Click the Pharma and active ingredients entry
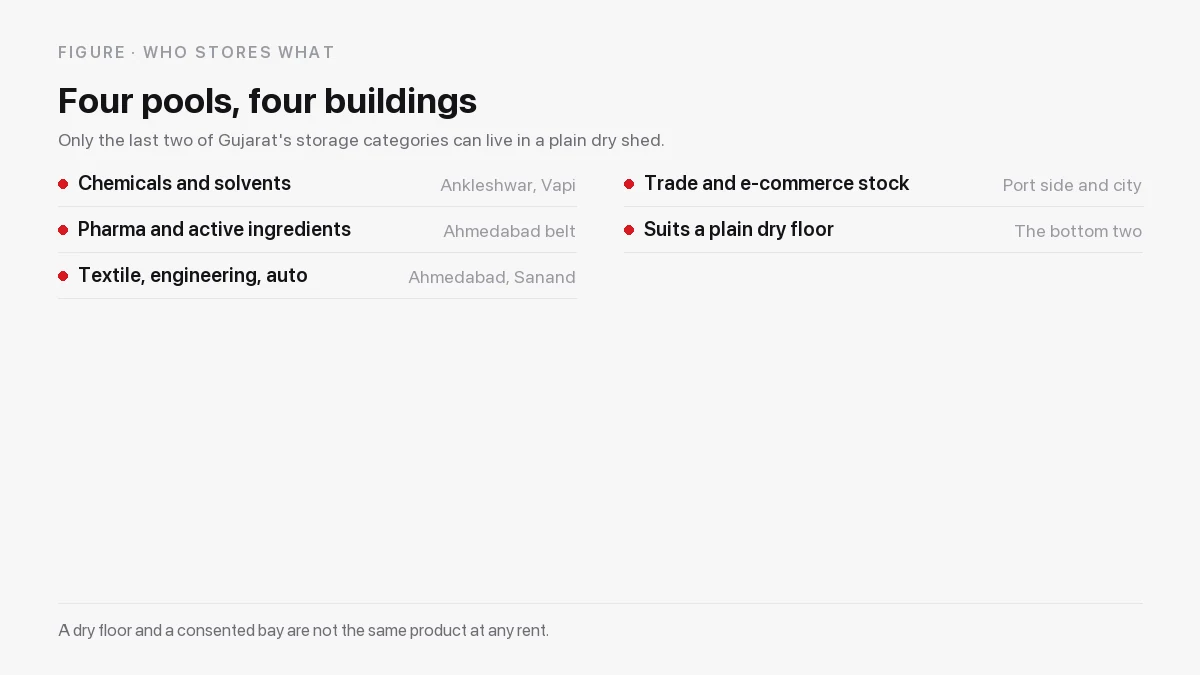The height and width of the screenshot is (675, 1200). [214, 229]
